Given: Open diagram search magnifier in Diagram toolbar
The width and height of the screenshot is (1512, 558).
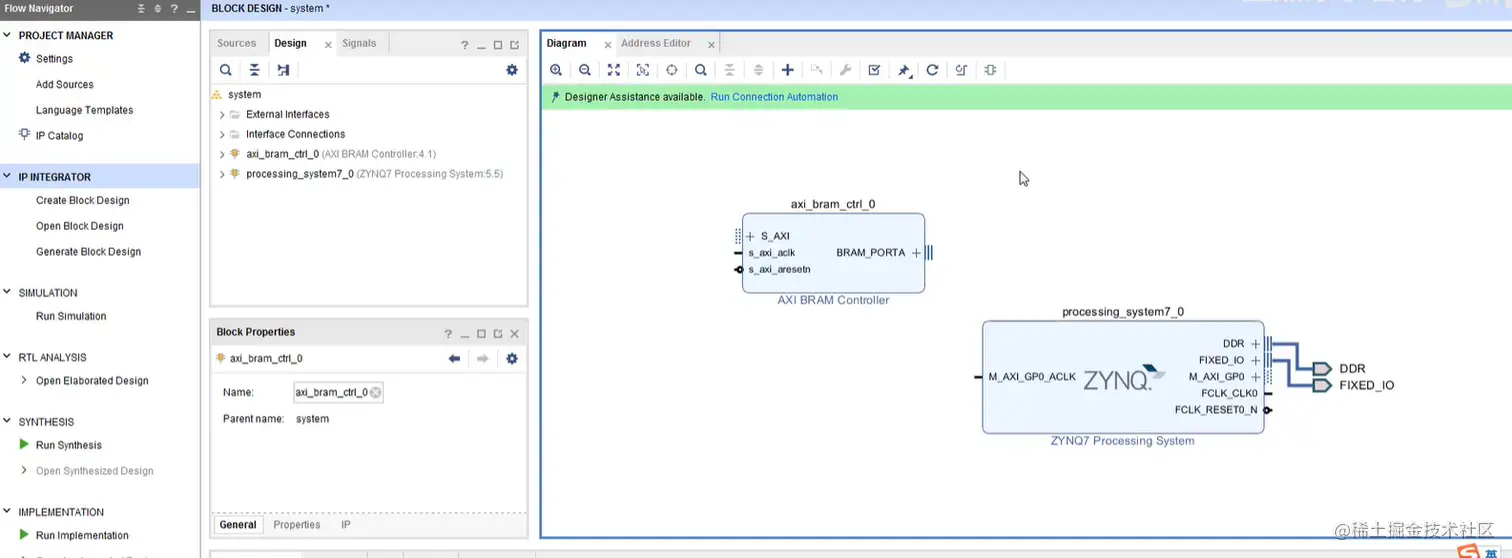Looking at the screenshot, I should pyautogui.click(x=701, y=70).
